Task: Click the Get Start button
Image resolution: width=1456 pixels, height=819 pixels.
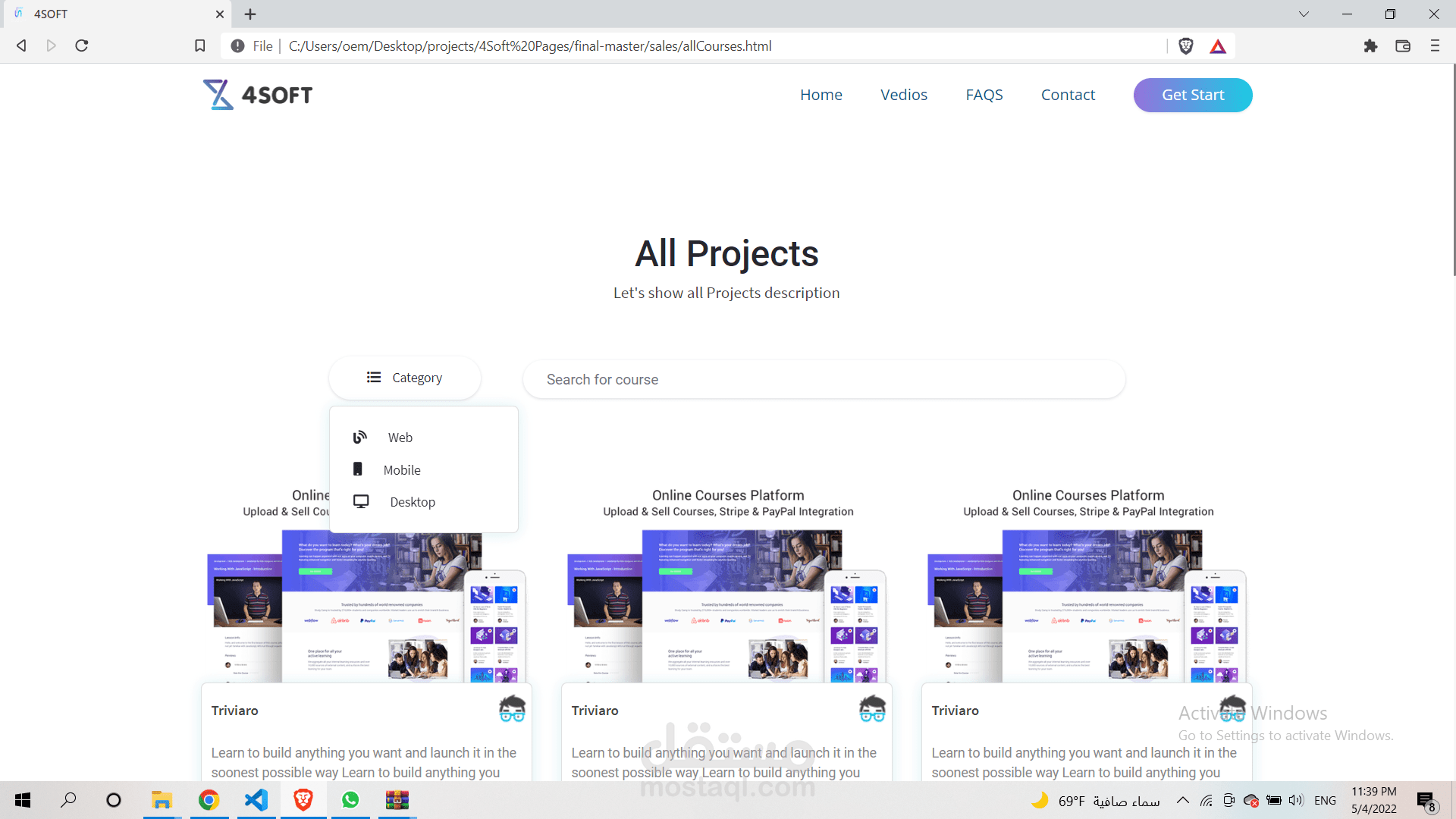Action: (1192, 95)
